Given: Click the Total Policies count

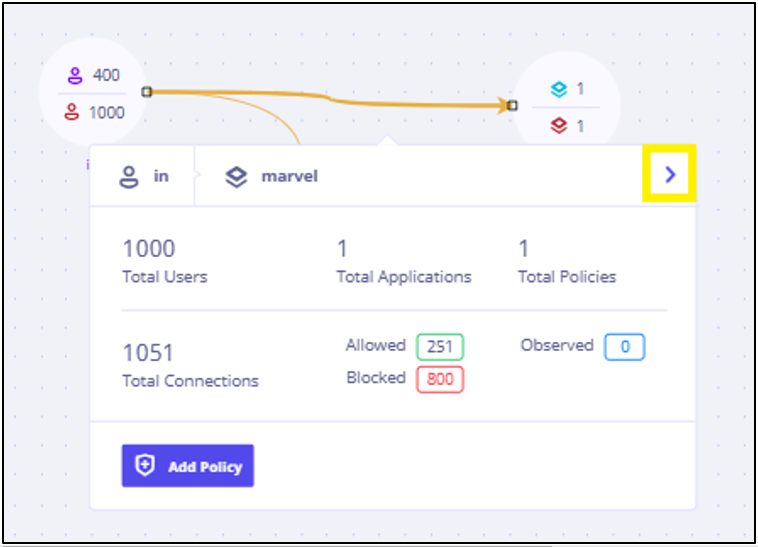Looking at the screenshot, I should coord(524,249).
